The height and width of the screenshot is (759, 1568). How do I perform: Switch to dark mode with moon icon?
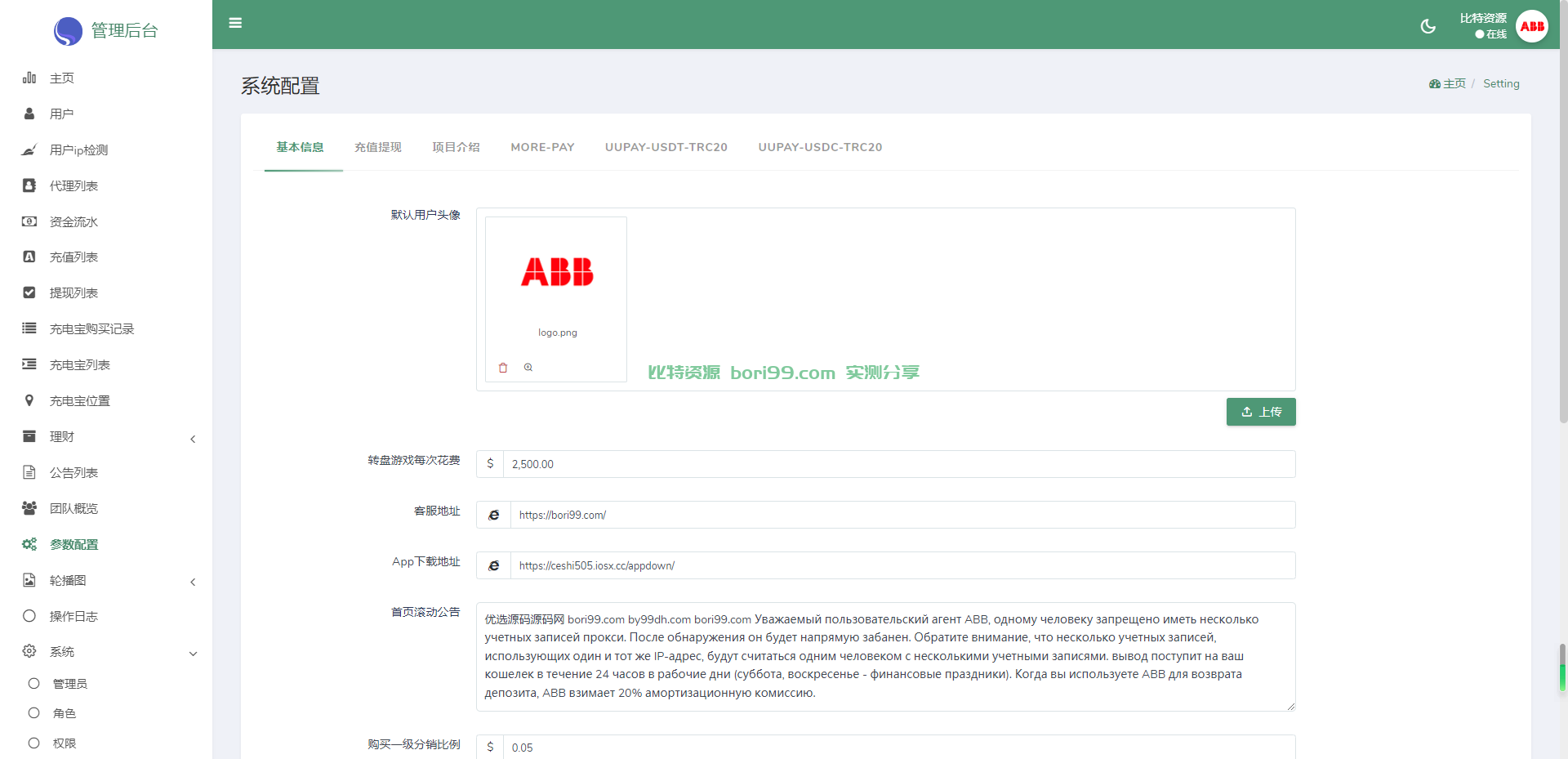(x=1428, y=26)
